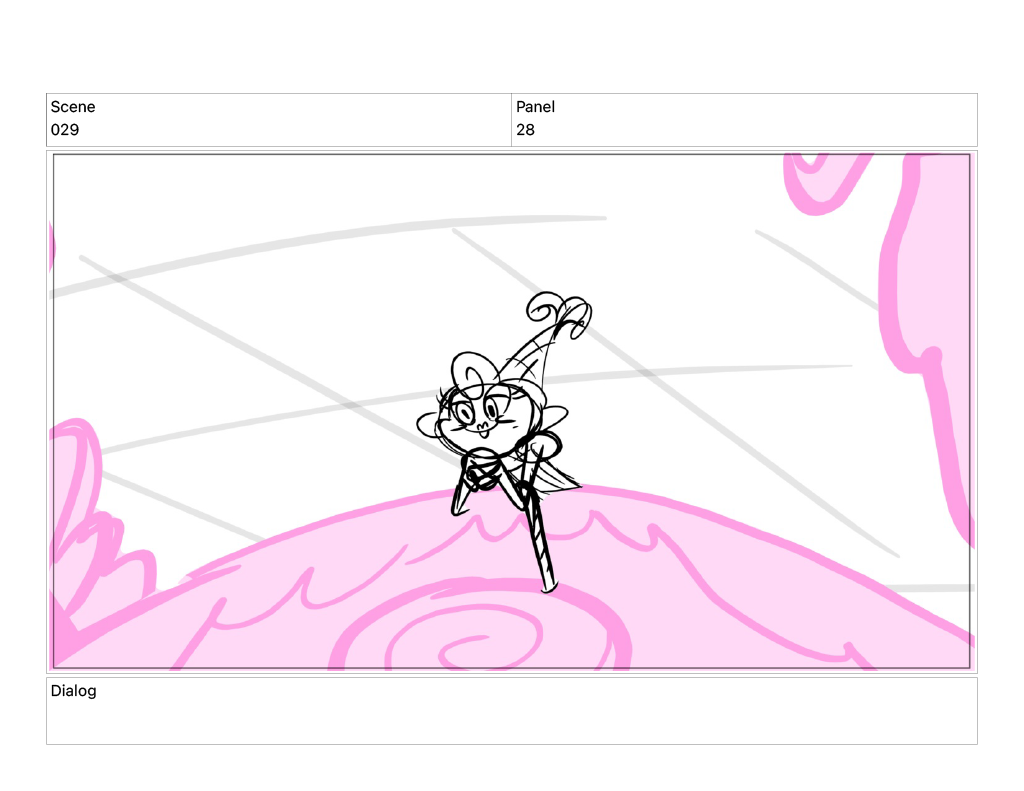The width and height of the screenshot is (1024, 791).
Task: Select the panel number 28
Action: tap(525, 130)
